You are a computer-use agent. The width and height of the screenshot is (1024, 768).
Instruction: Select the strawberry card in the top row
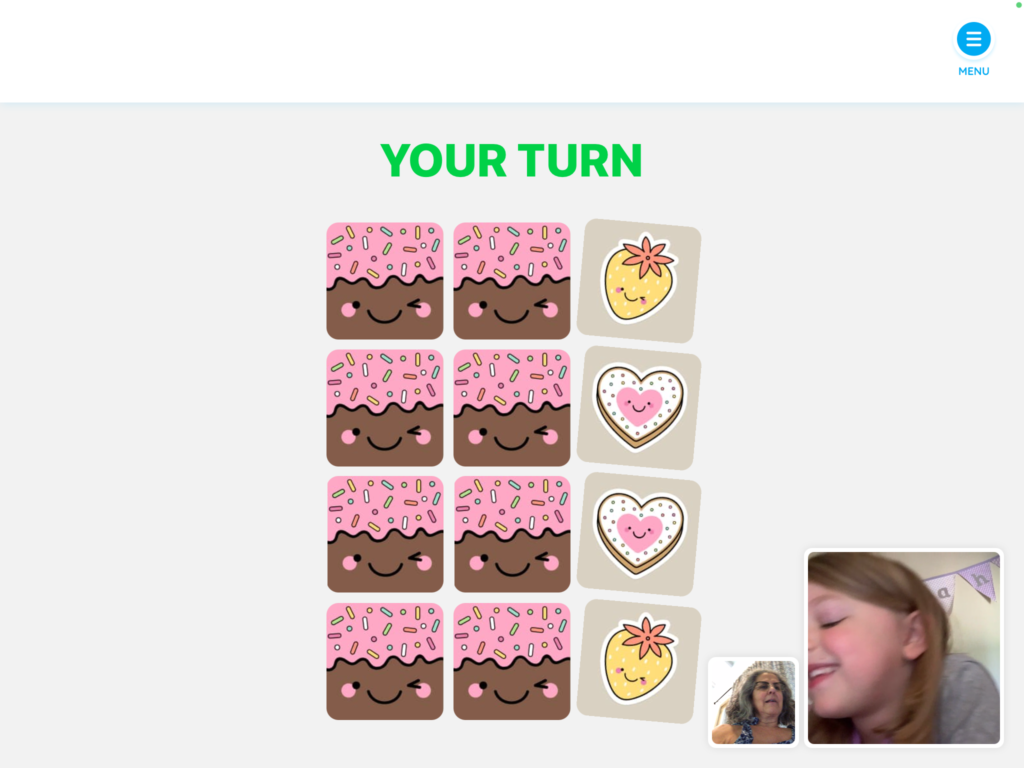639,281
